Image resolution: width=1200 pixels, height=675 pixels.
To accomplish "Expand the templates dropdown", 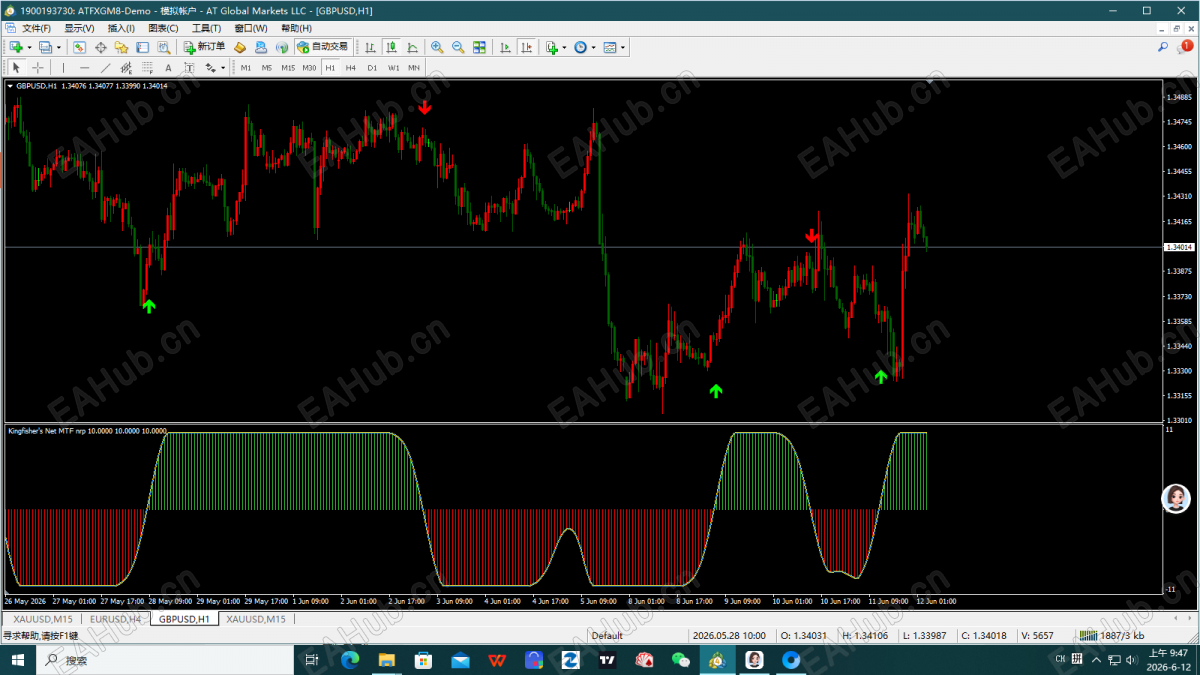I will coord(623,47).
